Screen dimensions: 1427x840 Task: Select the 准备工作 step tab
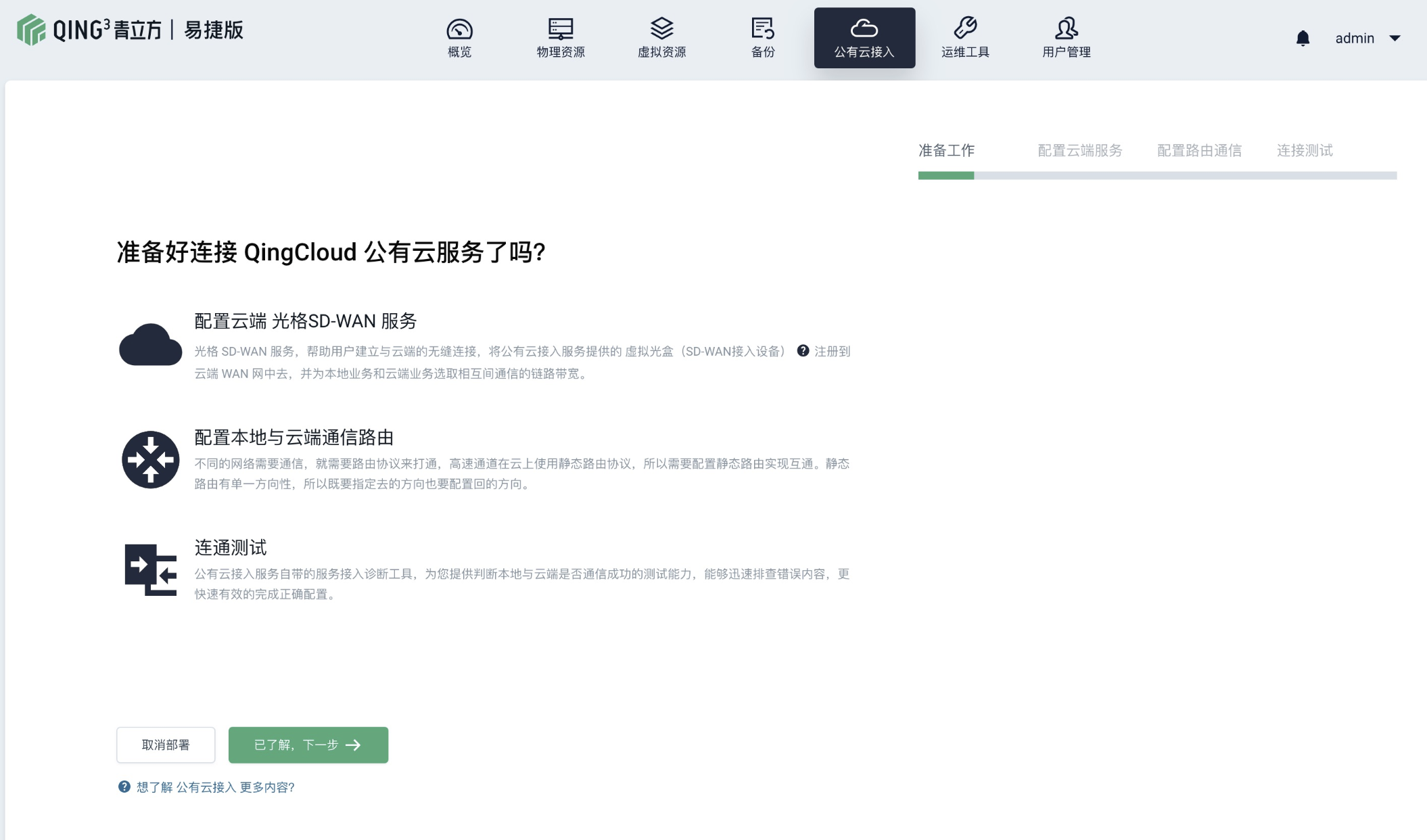[946, 150]
